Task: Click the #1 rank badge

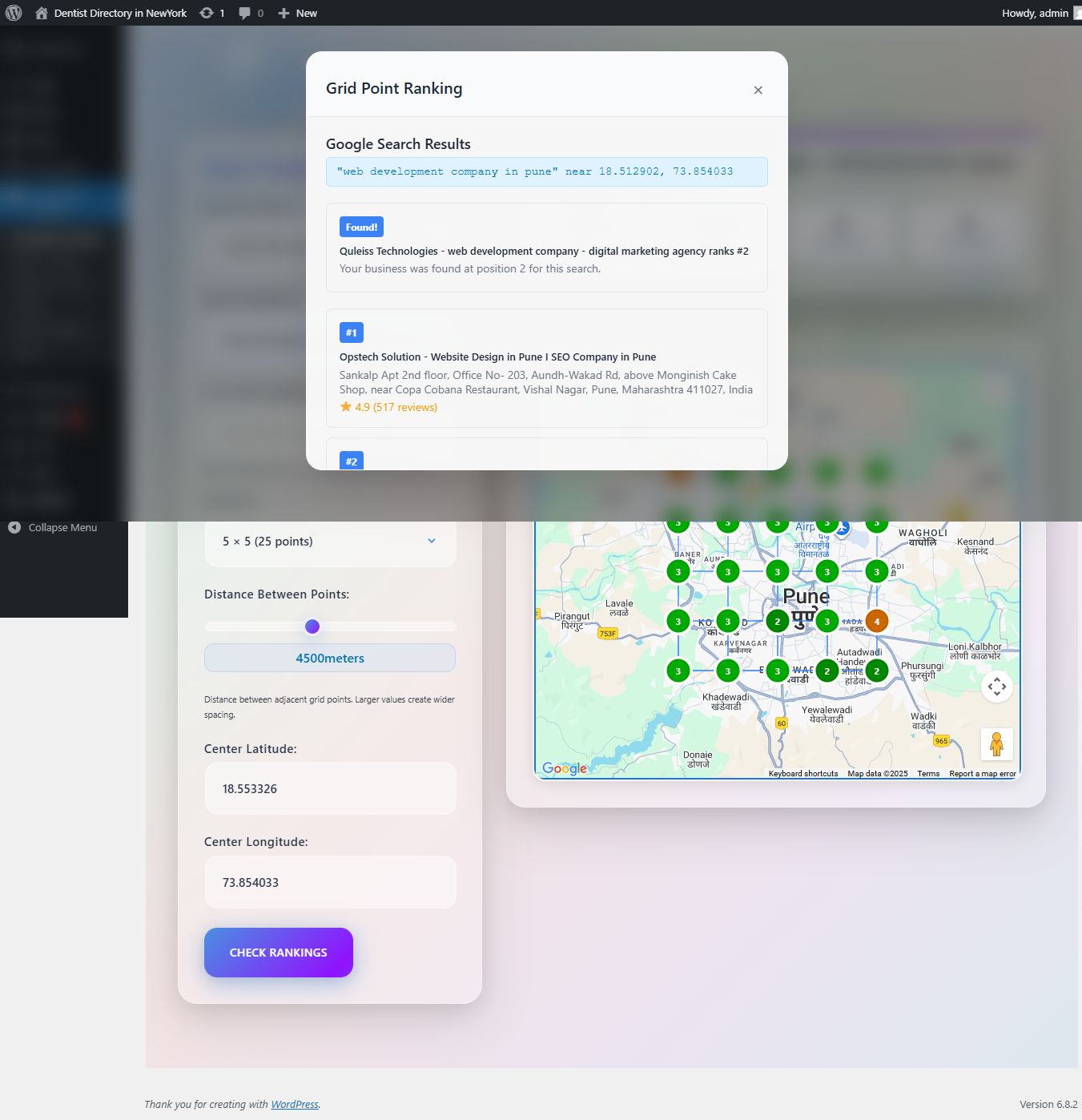Action: (x=352, y=332)
